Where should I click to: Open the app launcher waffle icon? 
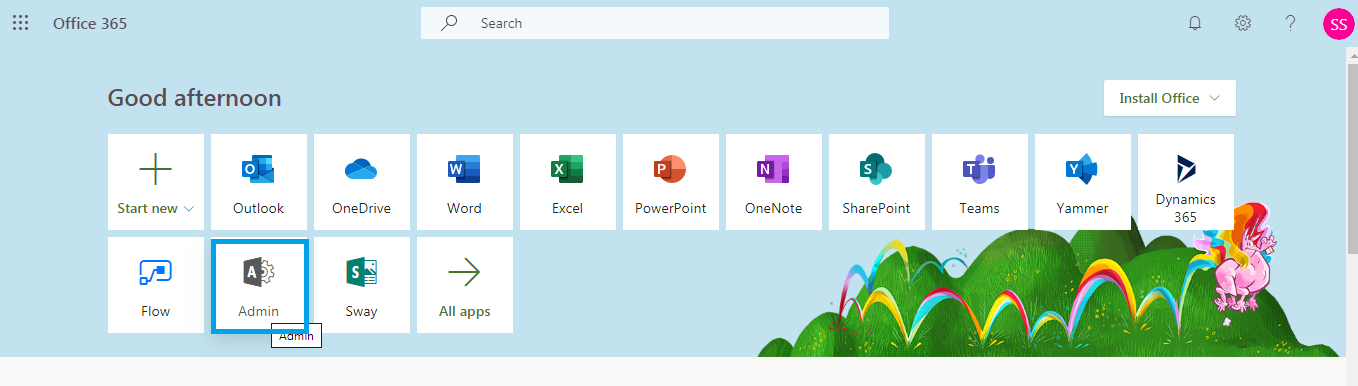(x=20, y=23)
